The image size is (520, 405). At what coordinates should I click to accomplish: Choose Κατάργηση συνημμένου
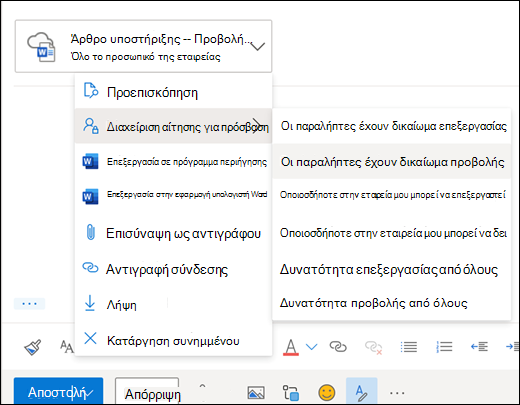coord(173,340)
